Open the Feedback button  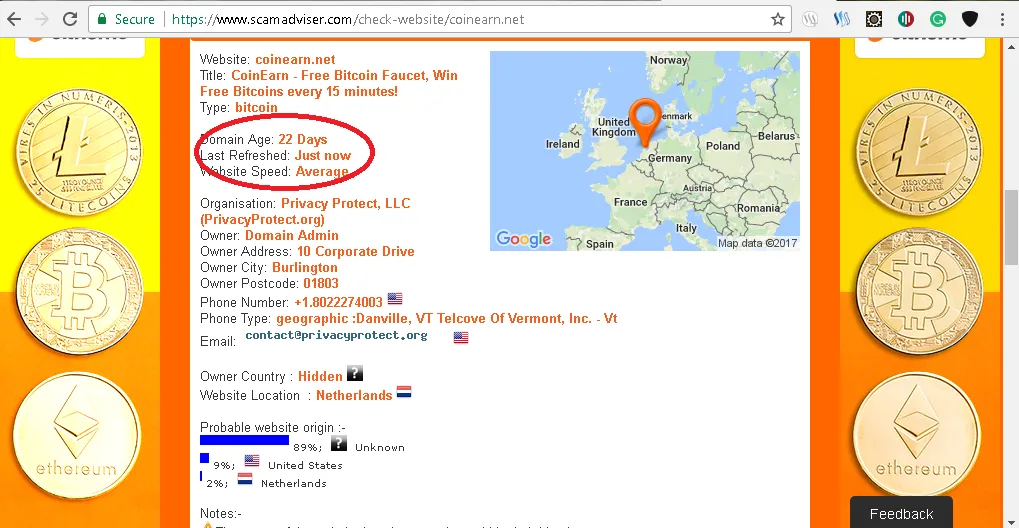pos(901,512)
